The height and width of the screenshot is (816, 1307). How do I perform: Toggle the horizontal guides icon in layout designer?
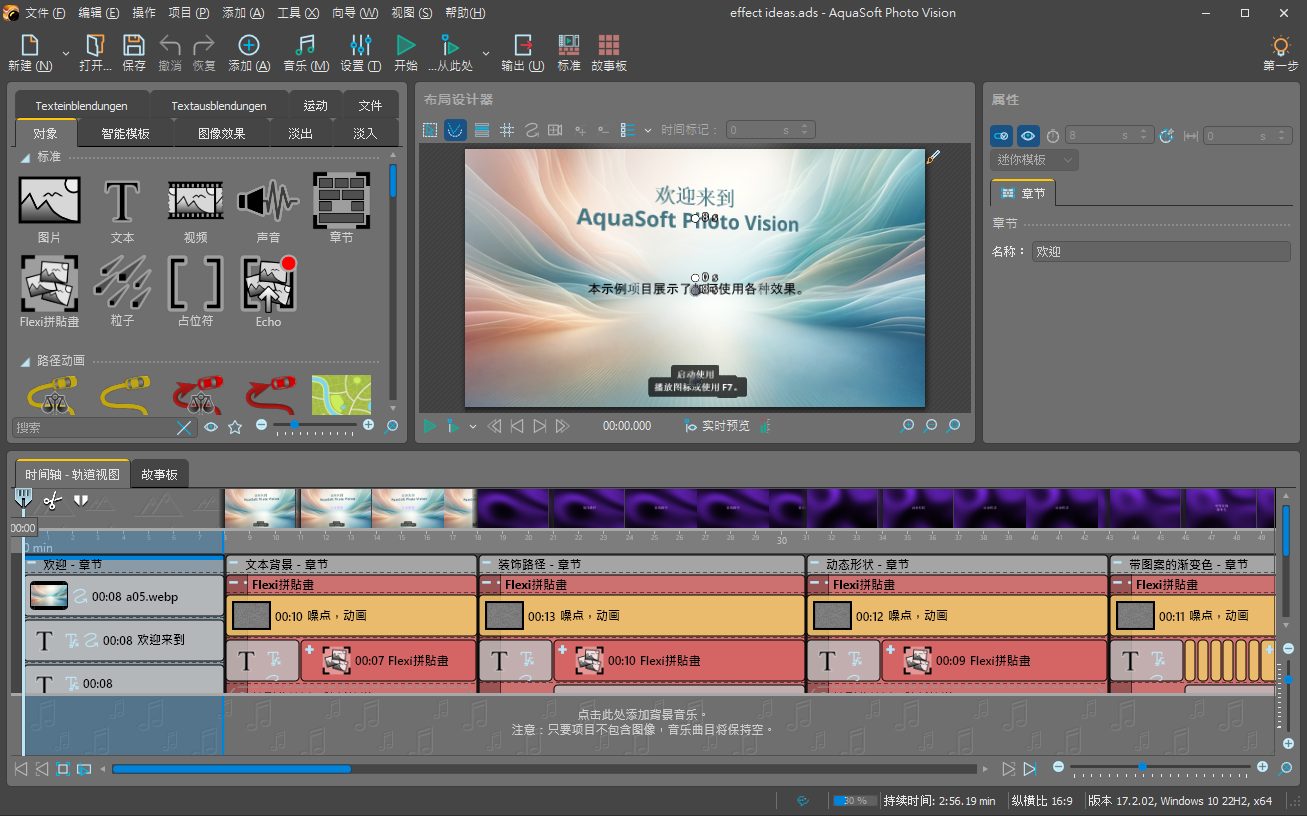(x=482, y=130)
